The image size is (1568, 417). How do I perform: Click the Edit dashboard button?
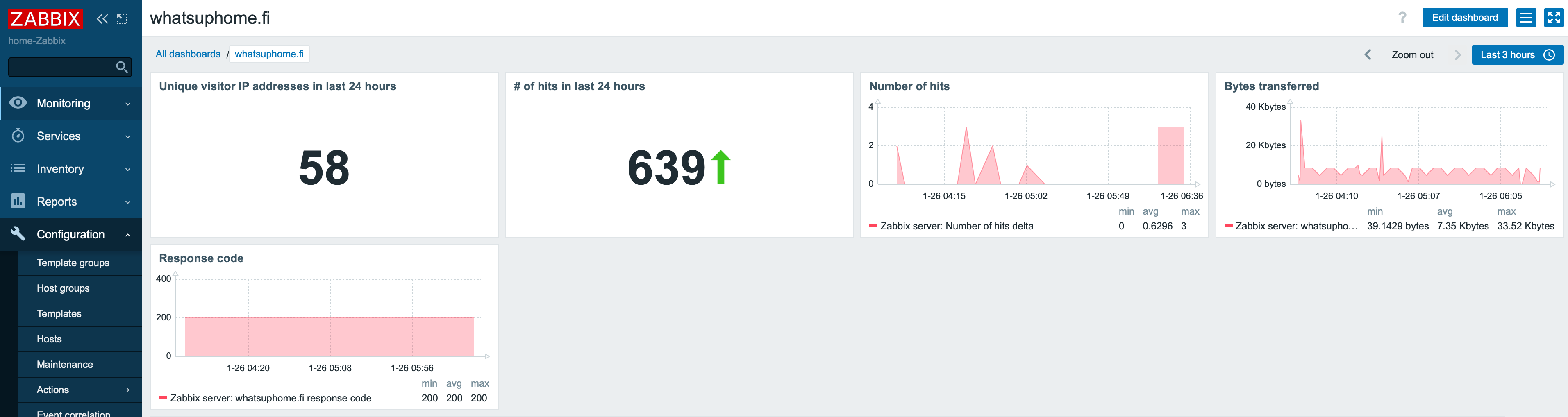(1465, 18)
